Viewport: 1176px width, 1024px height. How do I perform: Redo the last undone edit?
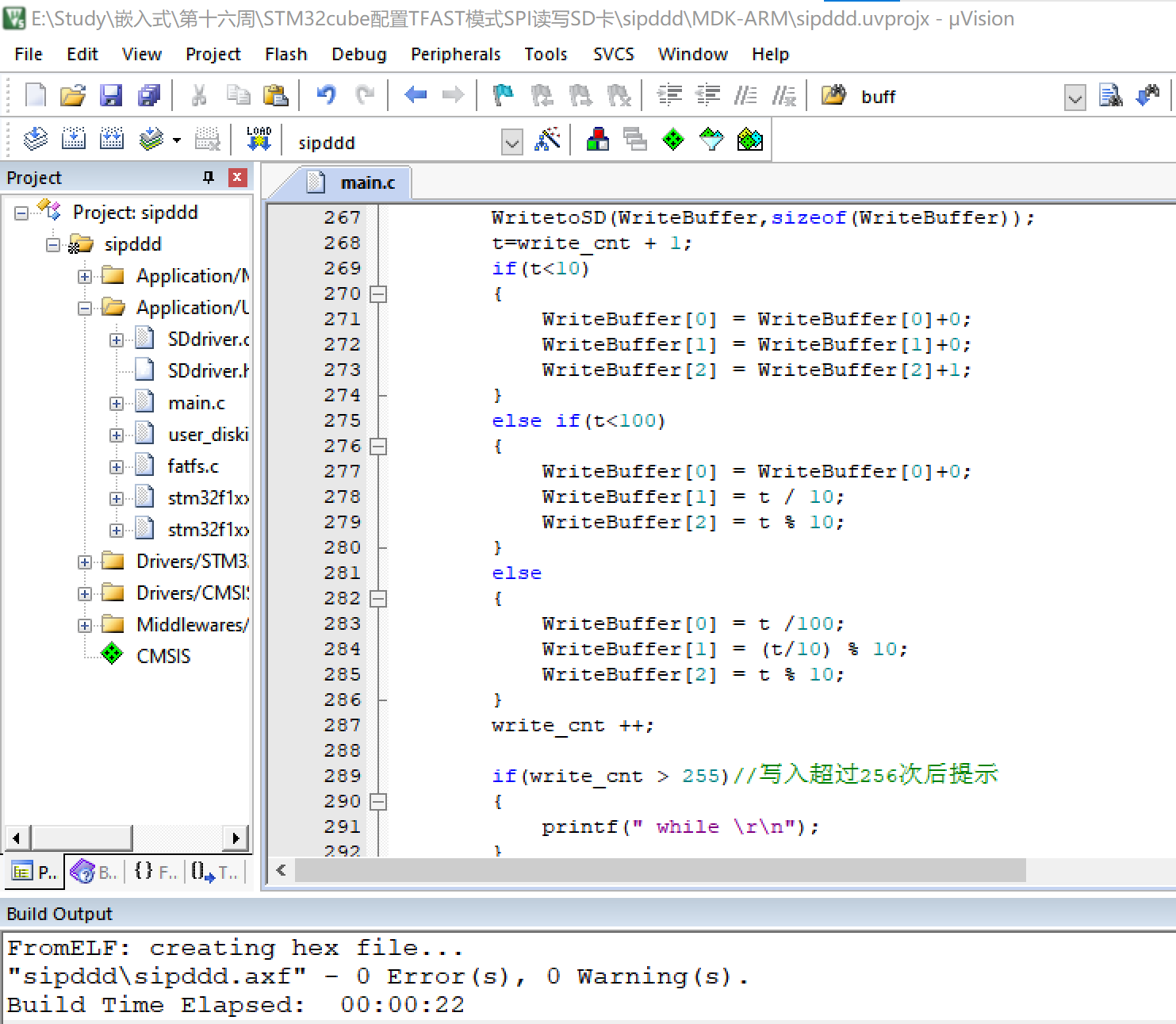365,96
